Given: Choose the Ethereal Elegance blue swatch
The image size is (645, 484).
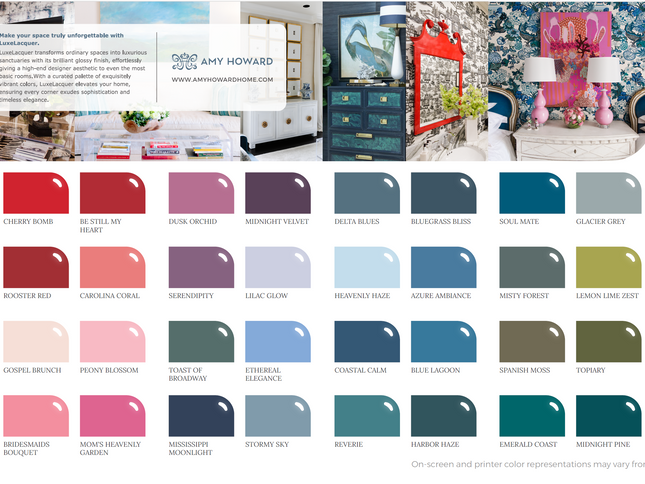Looking at the screenshot, I should [x=277, y=341].
